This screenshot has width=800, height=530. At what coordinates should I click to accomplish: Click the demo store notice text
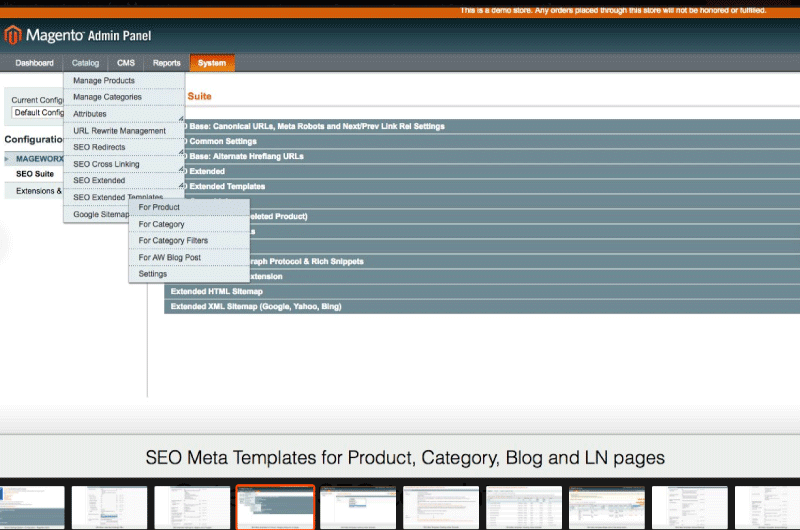[613, 10]
